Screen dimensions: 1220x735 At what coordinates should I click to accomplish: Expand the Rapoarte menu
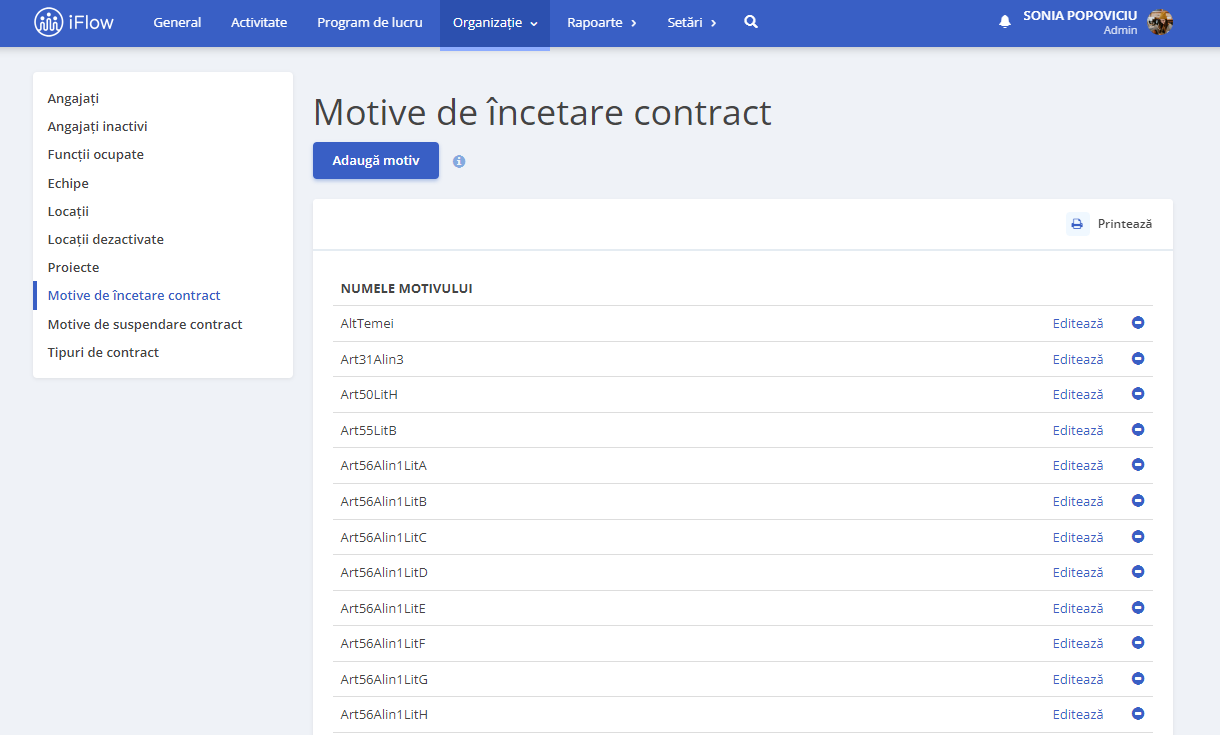(602, 23)
